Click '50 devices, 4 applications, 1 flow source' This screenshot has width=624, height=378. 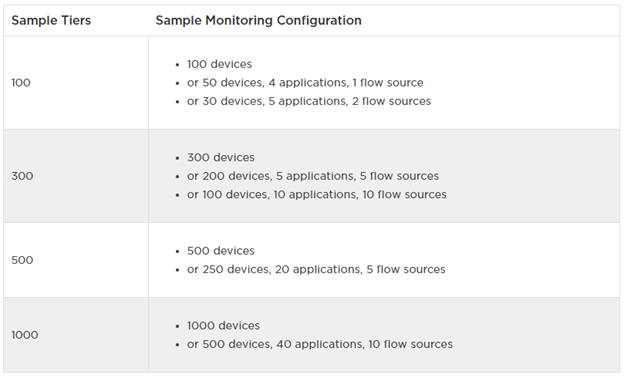313,82
